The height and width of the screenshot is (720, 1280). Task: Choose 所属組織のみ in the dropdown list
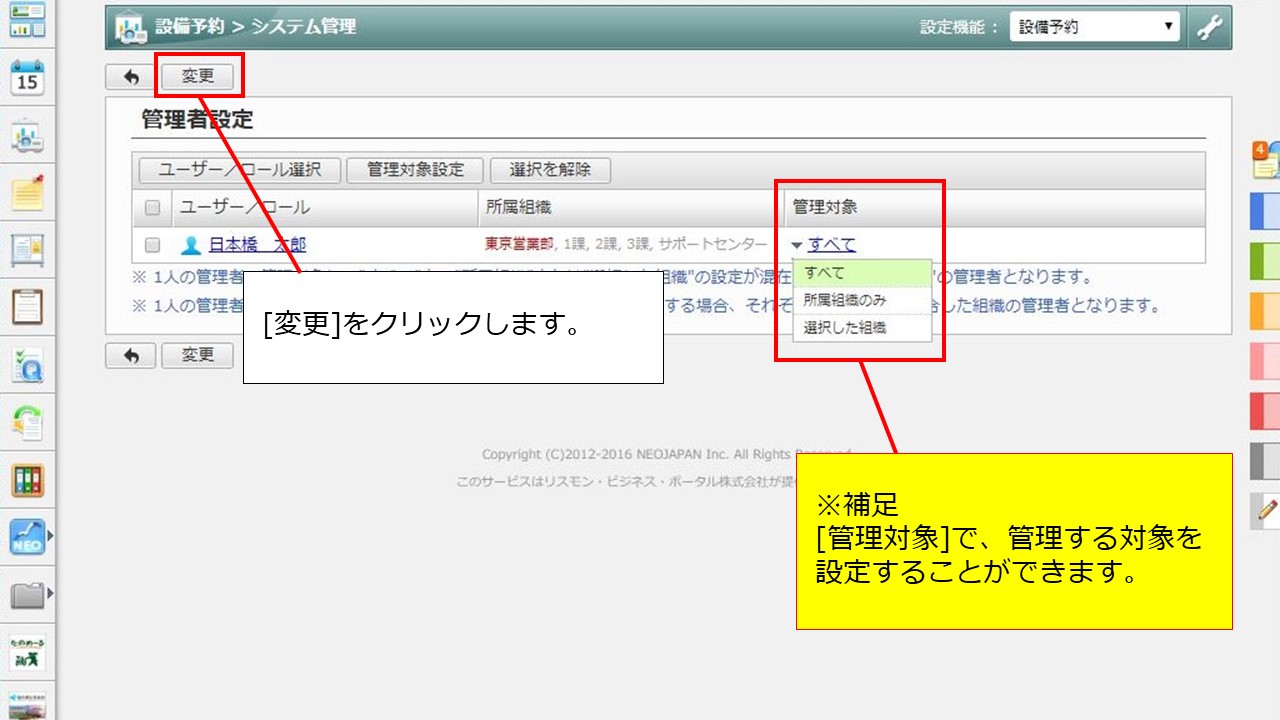tap(862, 300)
